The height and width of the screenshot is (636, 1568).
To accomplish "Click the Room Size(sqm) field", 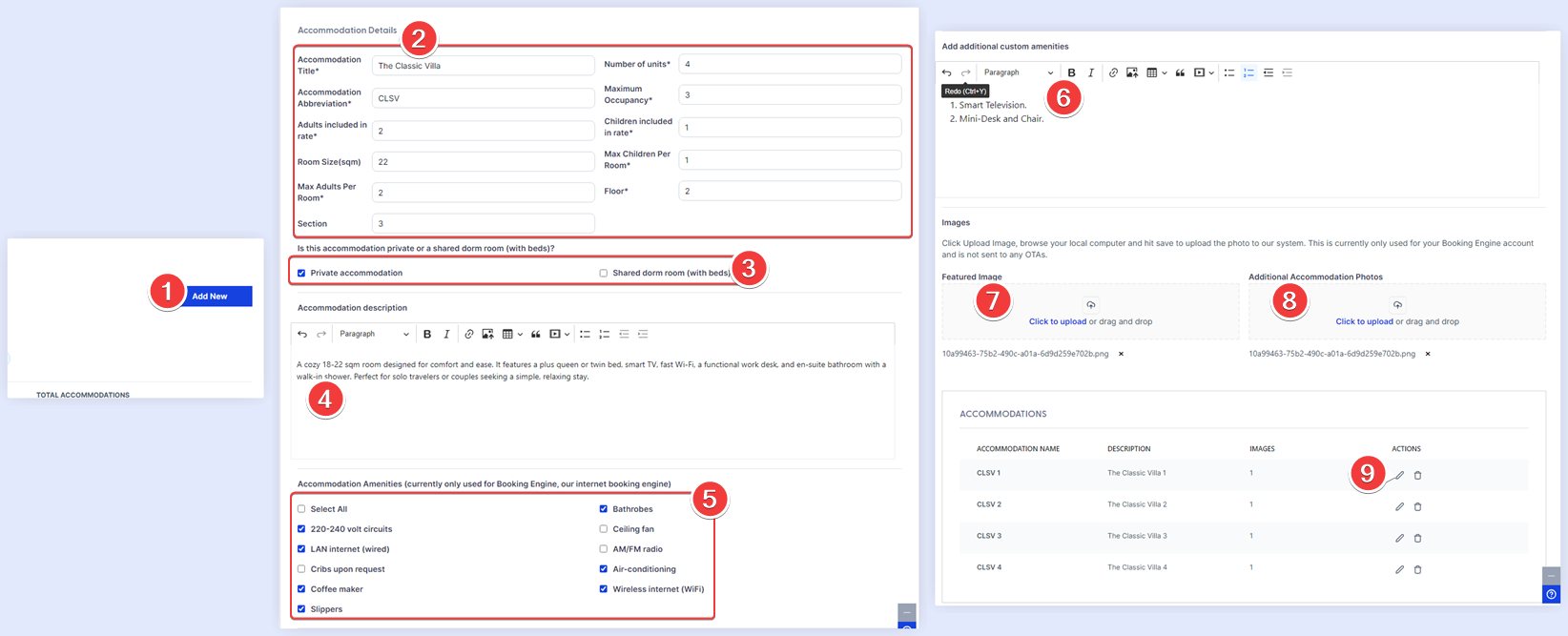I will [x=483, y=162].
